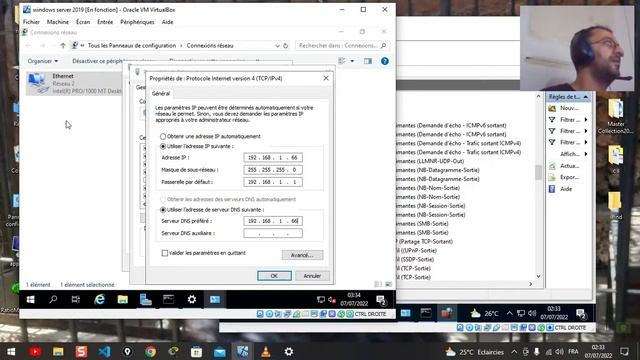This screenshot has height=360, width=640.
Task: Click the Serveur DNS préféré field
Action: click(x=273, y=221)
